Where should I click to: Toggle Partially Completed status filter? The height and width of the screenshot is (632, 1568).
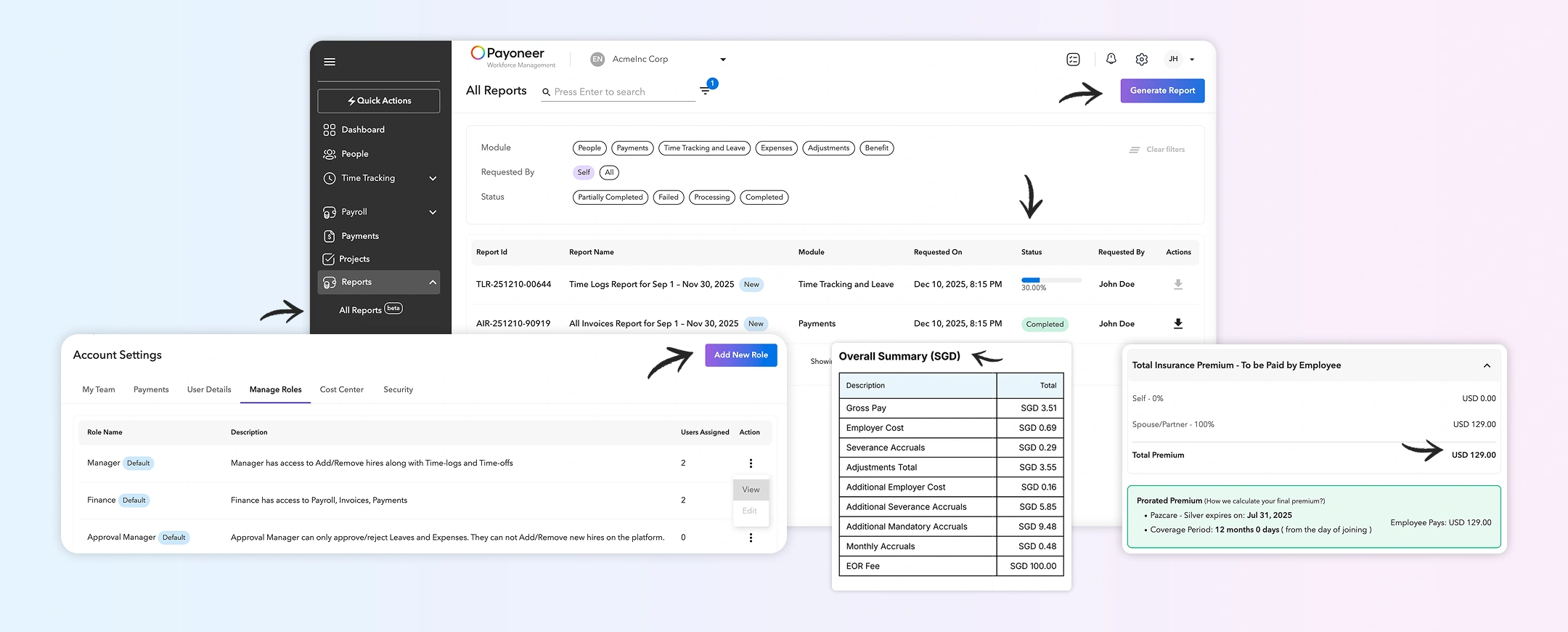611,198
